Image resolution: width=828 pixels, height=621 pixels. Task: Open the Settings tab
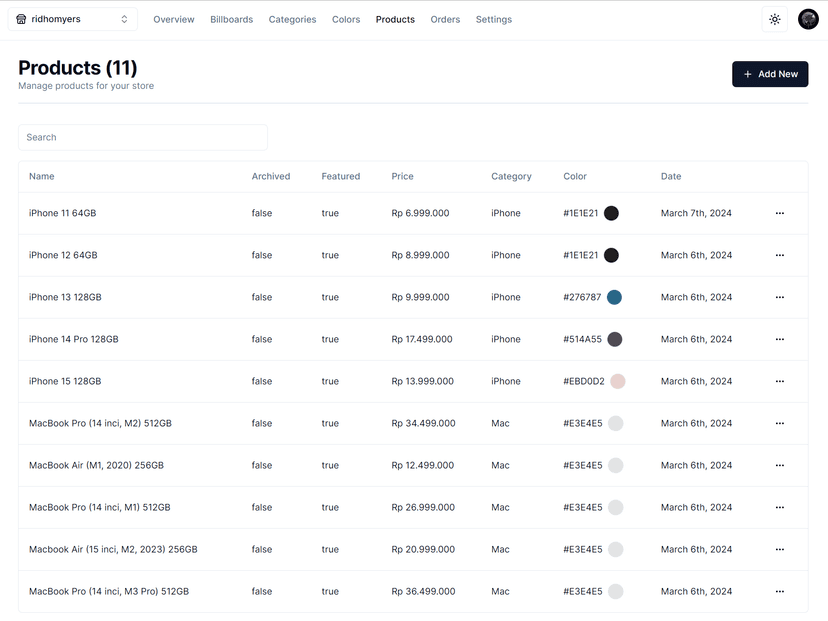tap(494, 20)
